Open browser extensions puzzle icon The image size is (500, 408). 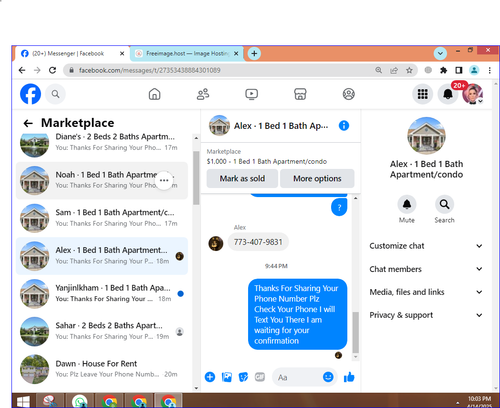443,70
